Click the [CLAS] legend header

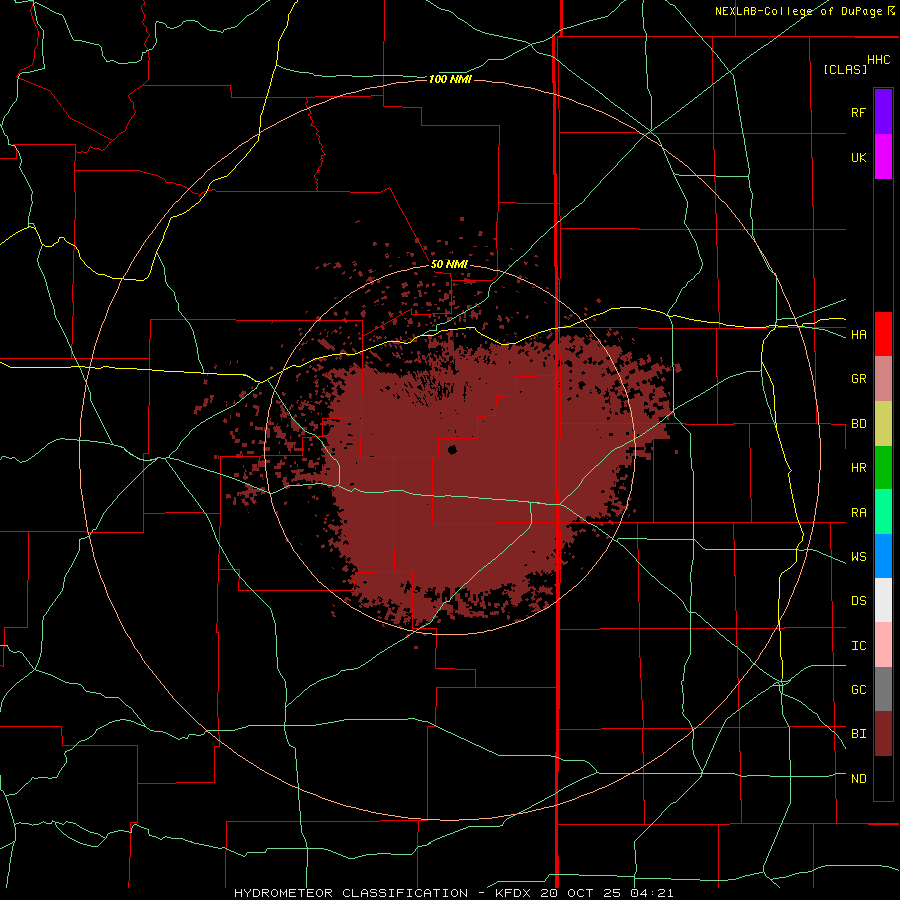[x=845, y=69]
